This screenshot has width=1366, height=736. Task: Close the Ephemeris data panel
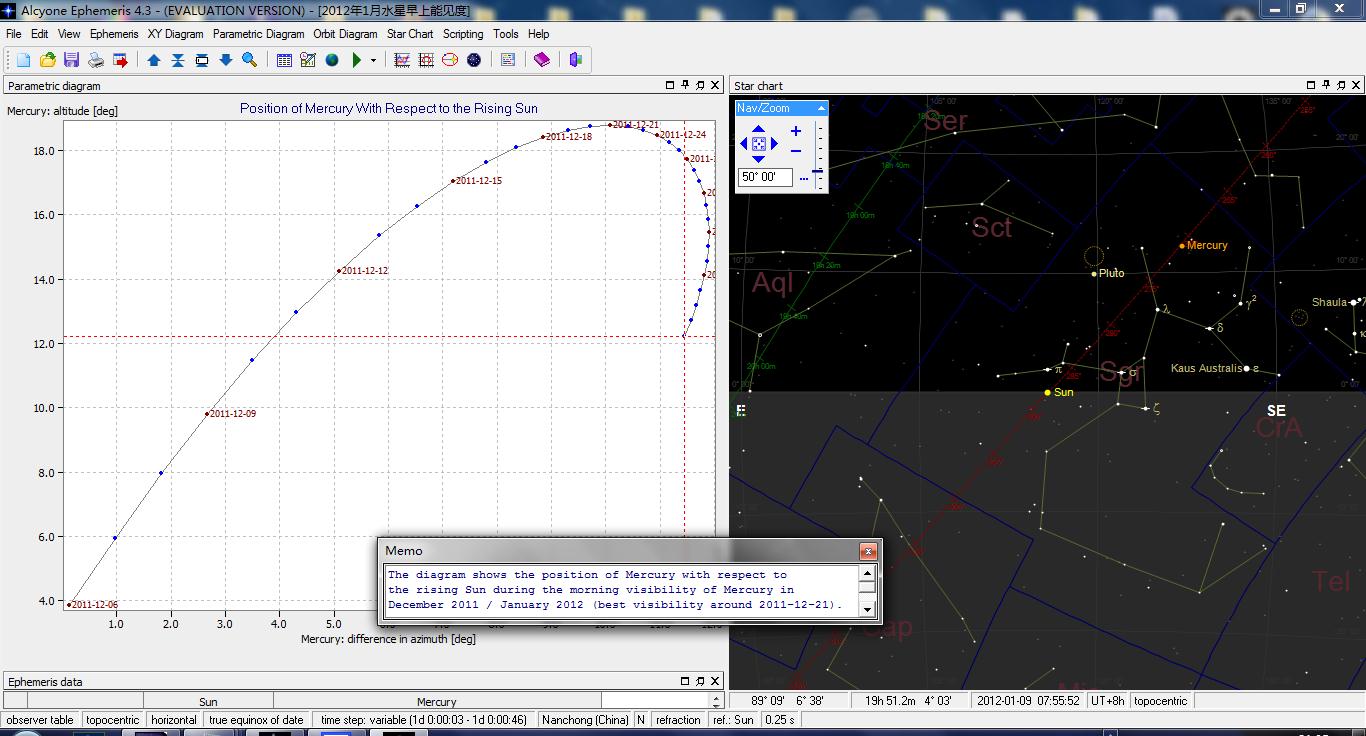pos(715,681)
